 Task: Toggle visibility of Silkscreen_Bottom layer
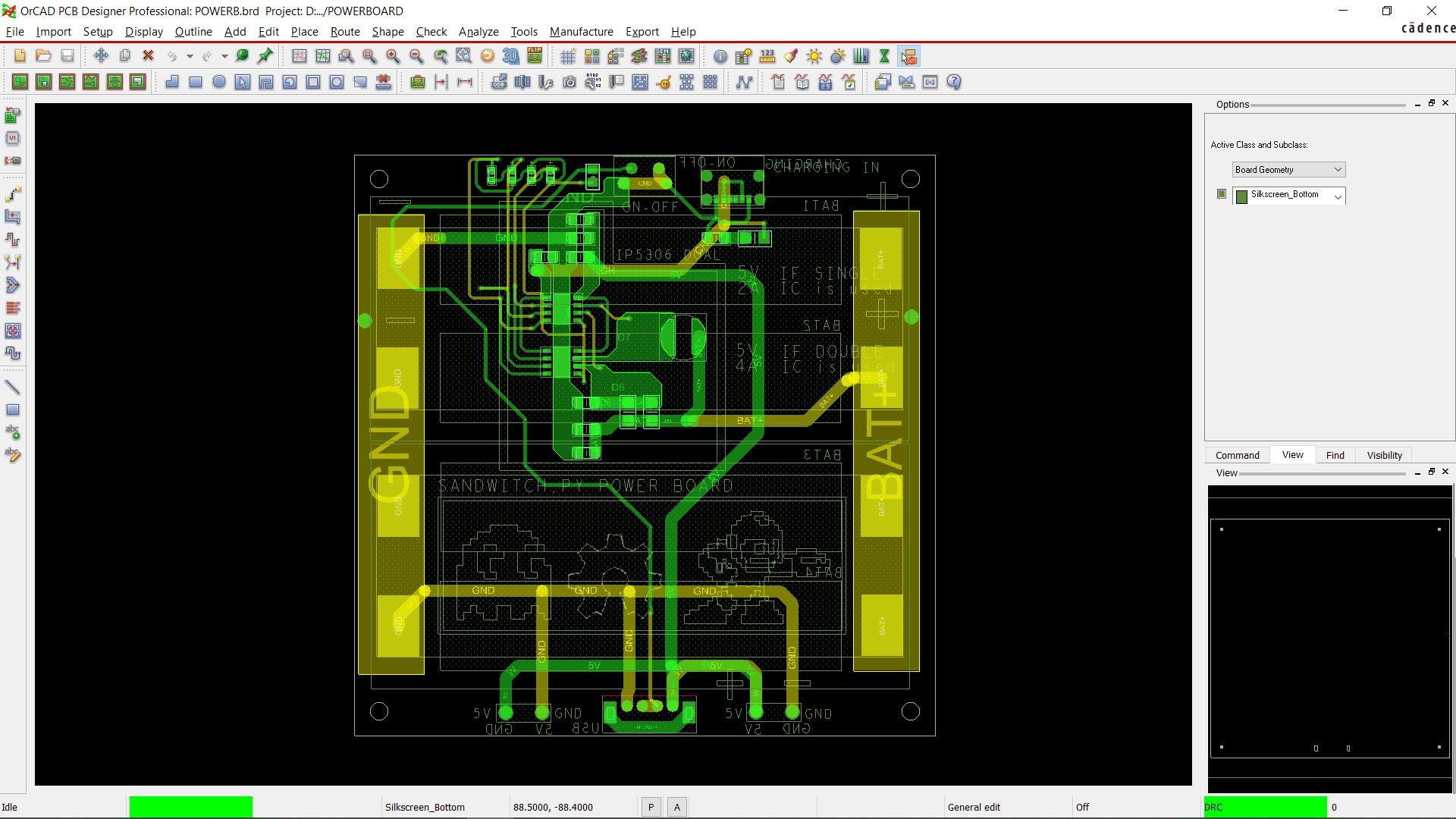pyautogui.click(x=1221, y=194)
